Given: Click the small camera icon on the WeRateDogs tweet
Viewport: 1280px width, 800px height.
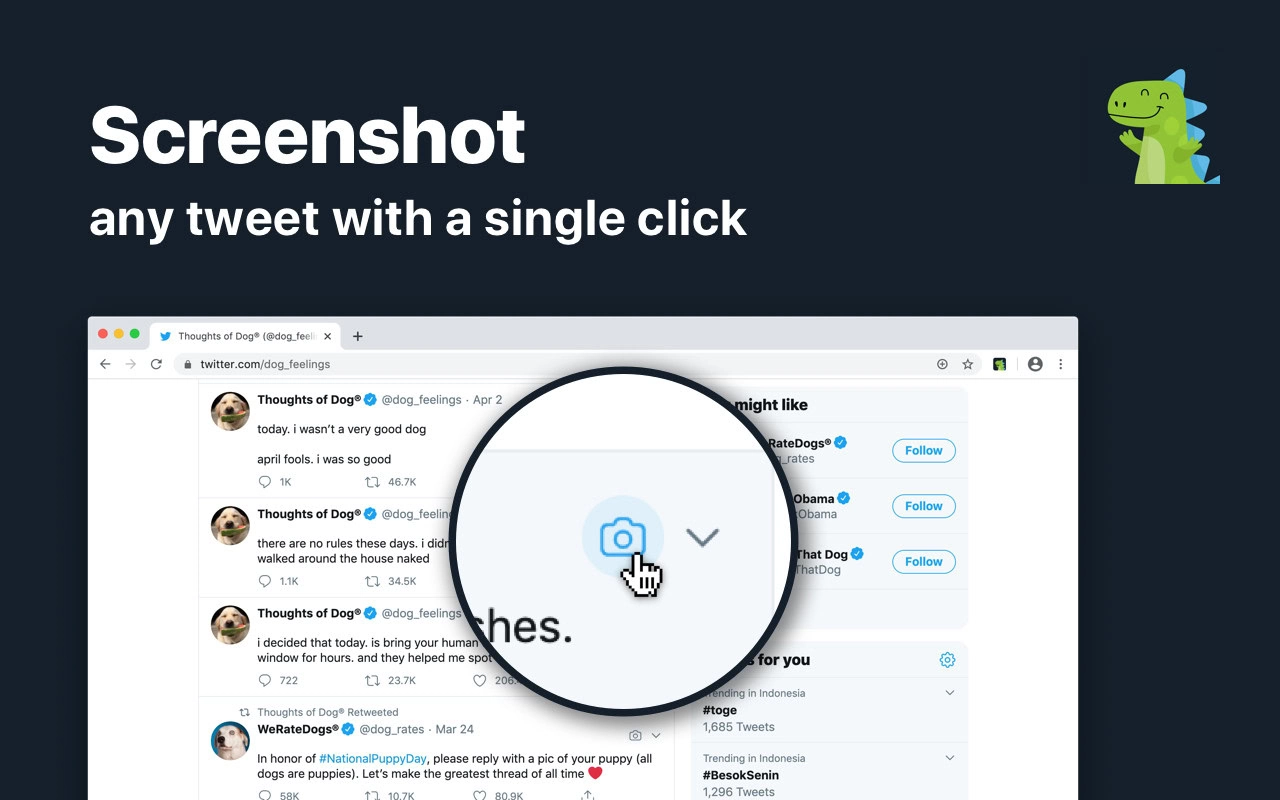Looking at the screenshot, I should (x=634, y=735).
